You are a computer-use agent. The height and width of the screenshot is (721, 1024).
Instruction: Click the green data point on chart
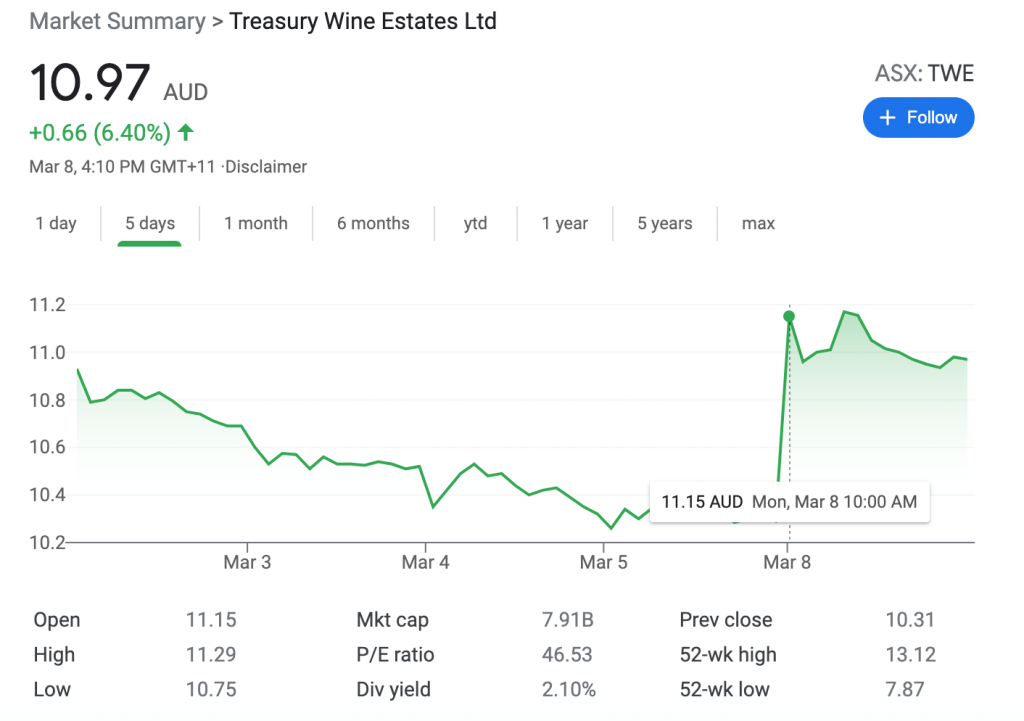(789, 317)
